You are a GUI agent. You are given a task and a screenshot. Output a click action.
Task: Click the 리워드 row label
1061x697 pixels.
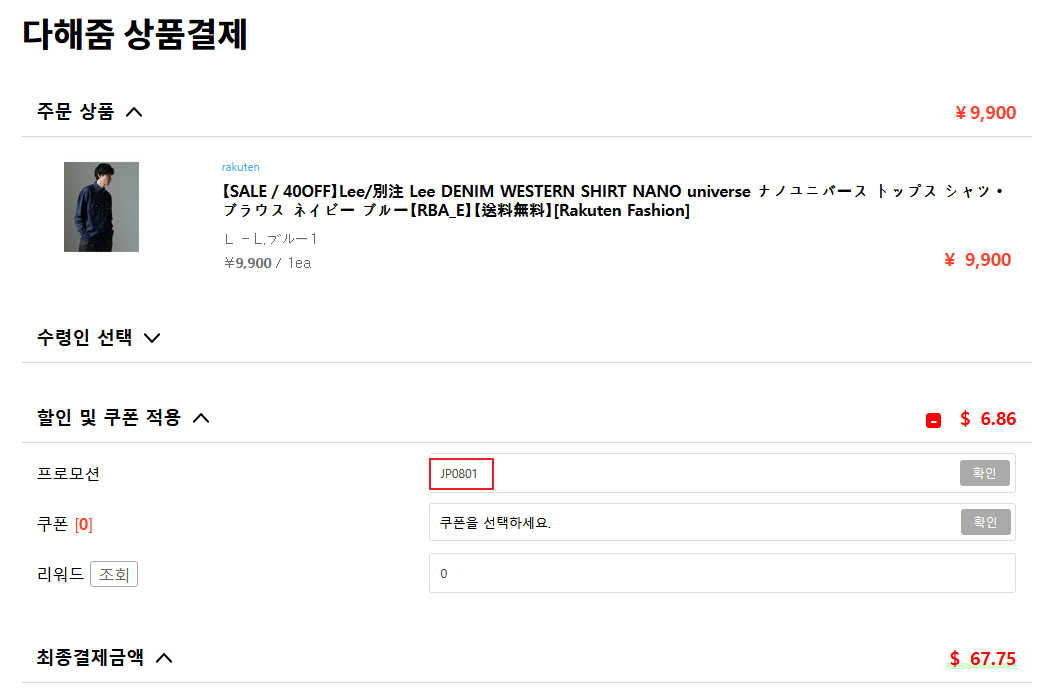[x=60, y=574]
